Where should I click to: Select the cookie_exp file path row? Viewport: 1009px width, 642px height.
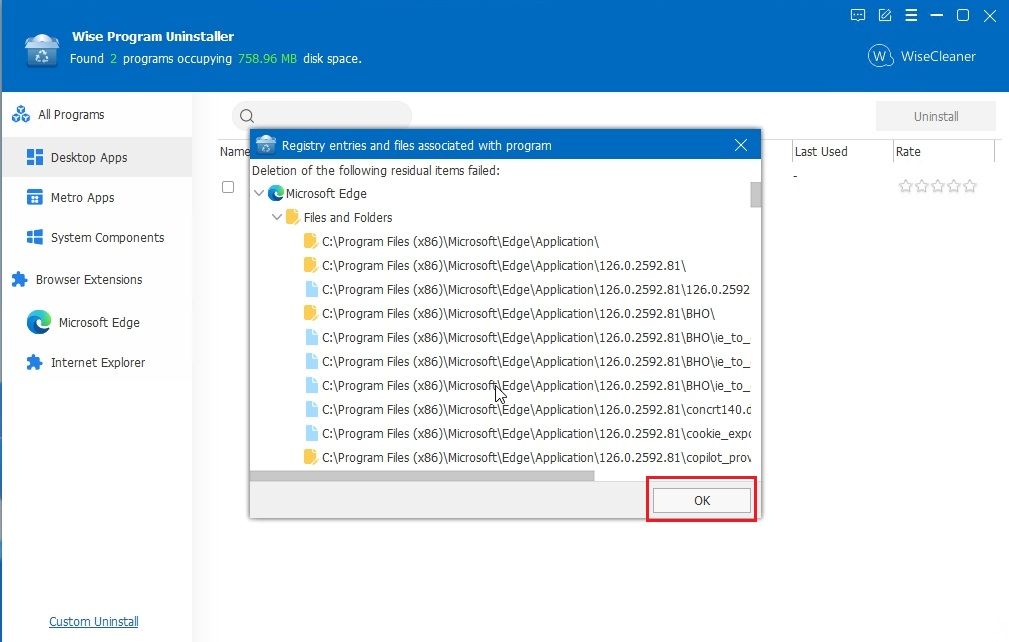coord(536,434)
